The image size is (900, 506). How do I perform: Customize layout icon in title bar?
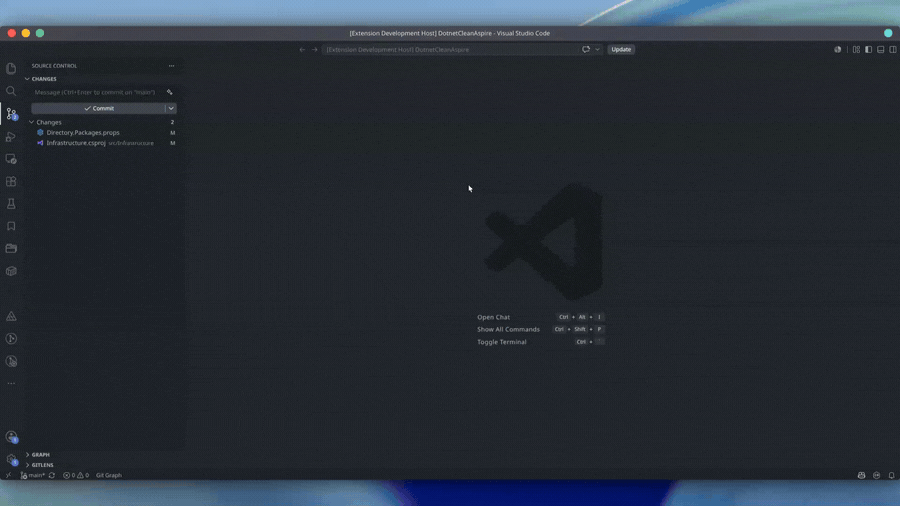856,49
